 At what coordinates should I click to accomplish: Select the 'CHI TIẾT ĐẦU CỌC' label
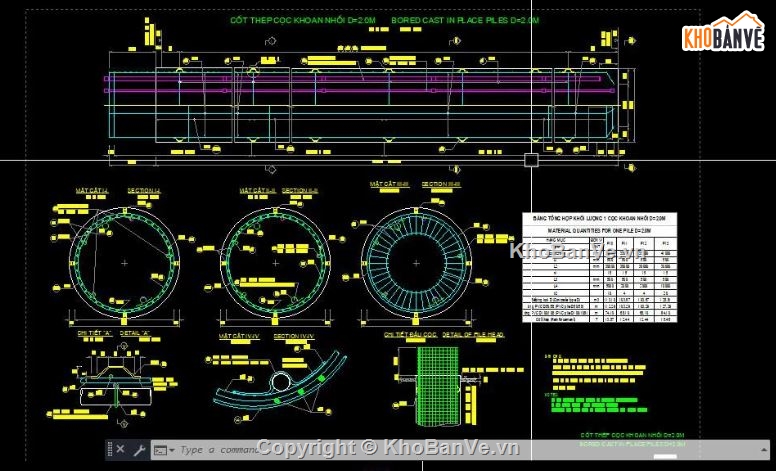tap(410, 335)
